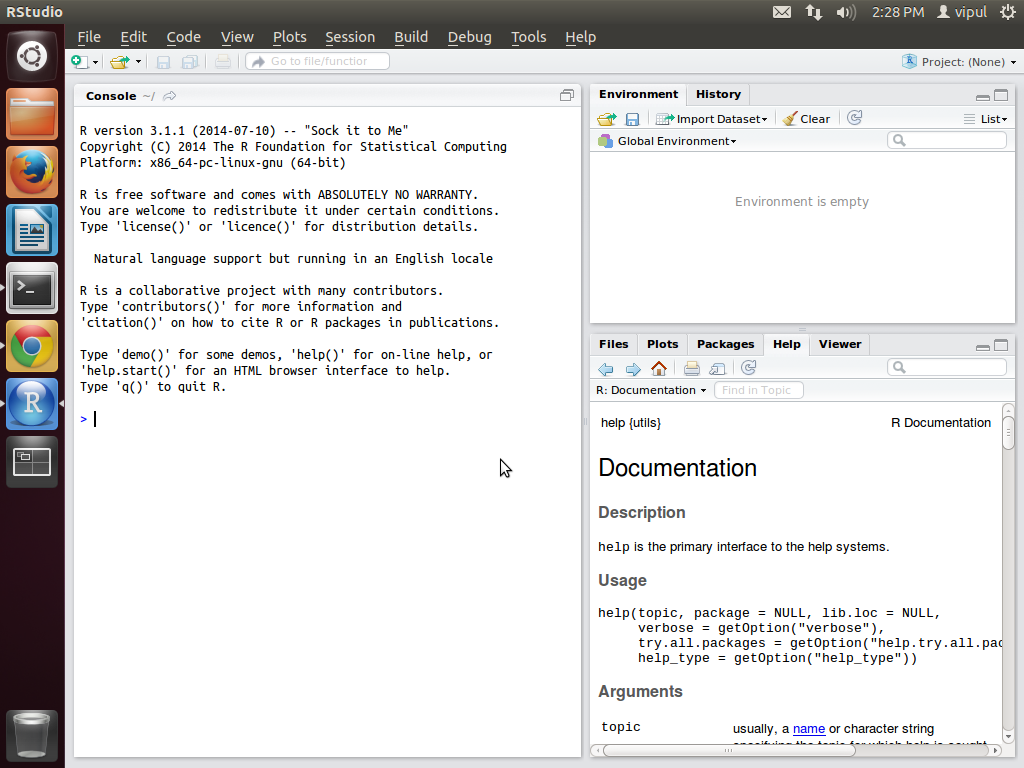Open the Help menu
The height and width of the screenshot is (768, 1024).
pos(580,37)
